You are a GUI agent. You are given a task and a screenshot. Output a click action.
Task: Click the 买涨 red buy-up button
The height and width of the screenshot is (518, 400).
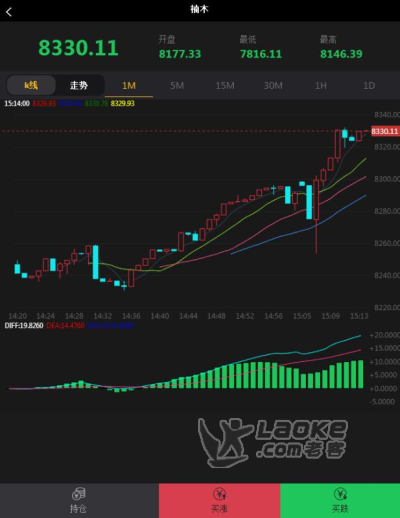coord(219,500)
